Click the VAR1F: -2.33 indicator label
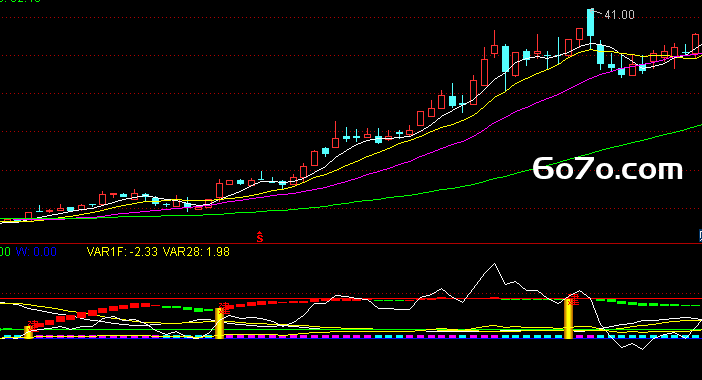 [x=122, y=252]
